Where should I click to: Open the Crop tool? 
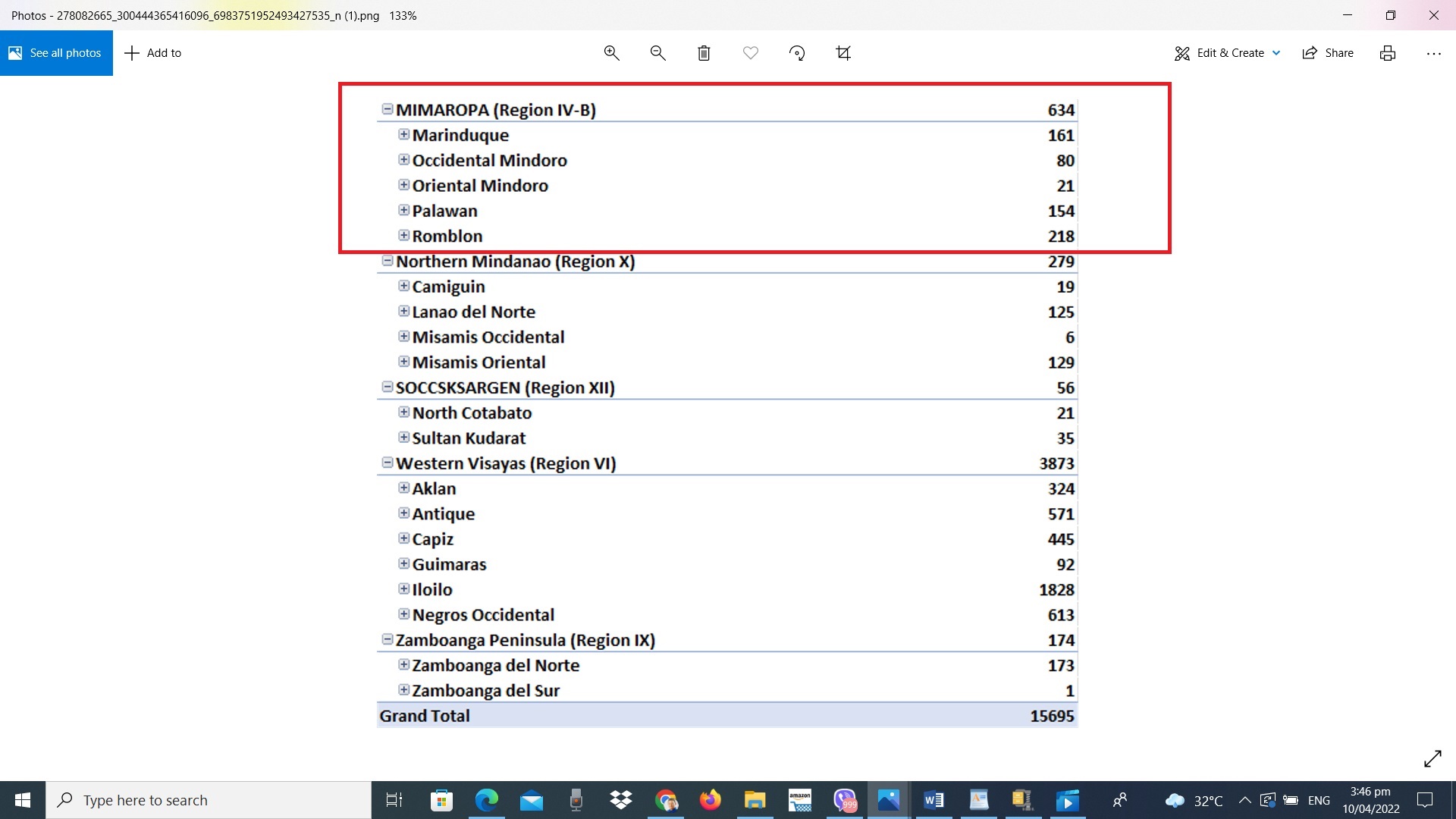point(843,53)
